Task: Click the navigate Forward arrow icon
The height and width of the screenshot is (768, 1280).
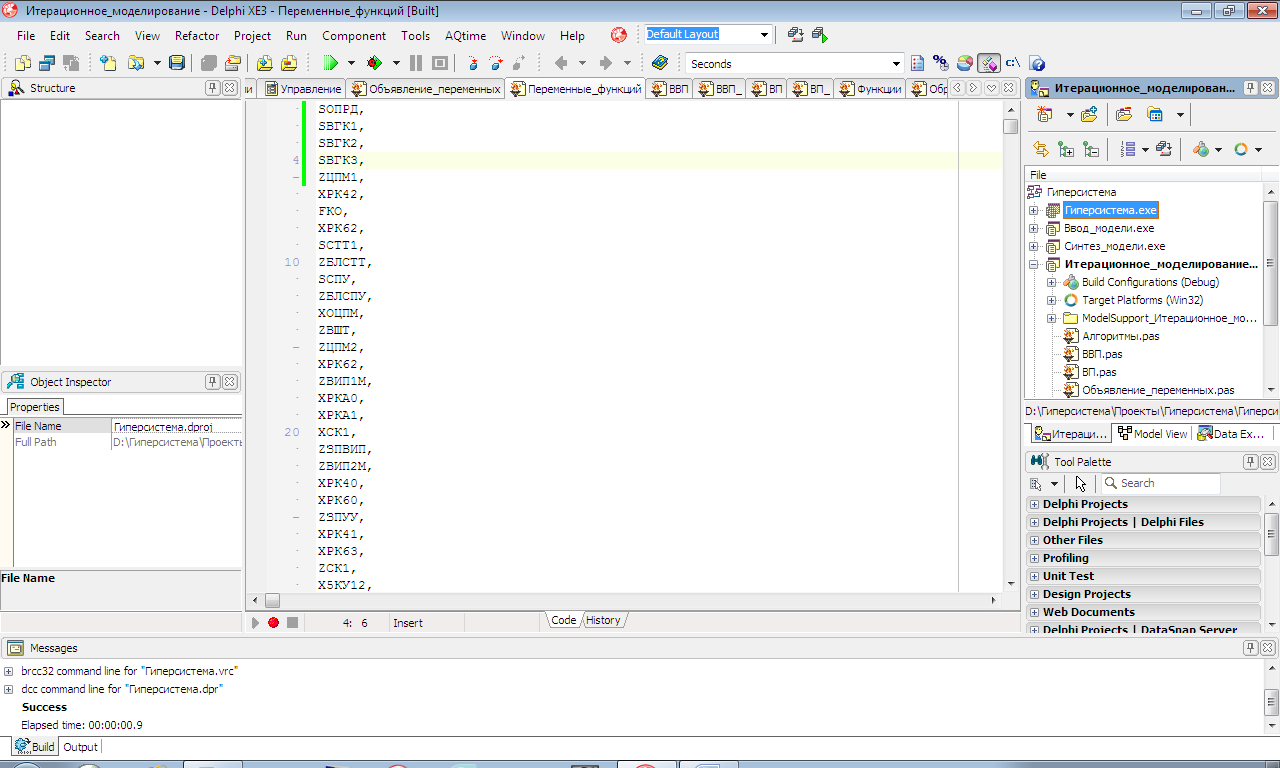Action: (x=605, y=63)
